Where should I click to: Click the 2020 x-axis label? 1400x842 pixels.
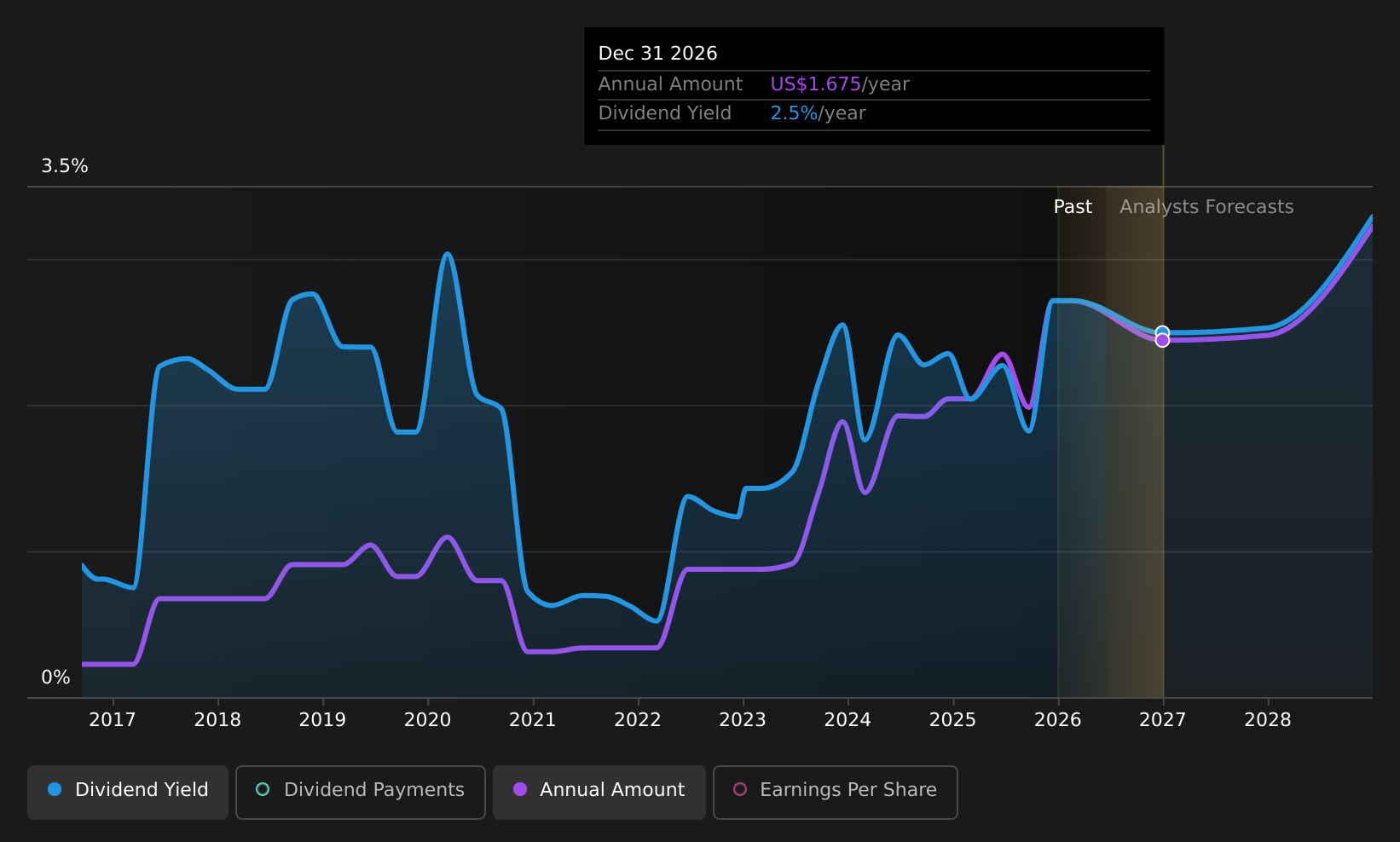[x=427, y=720]
